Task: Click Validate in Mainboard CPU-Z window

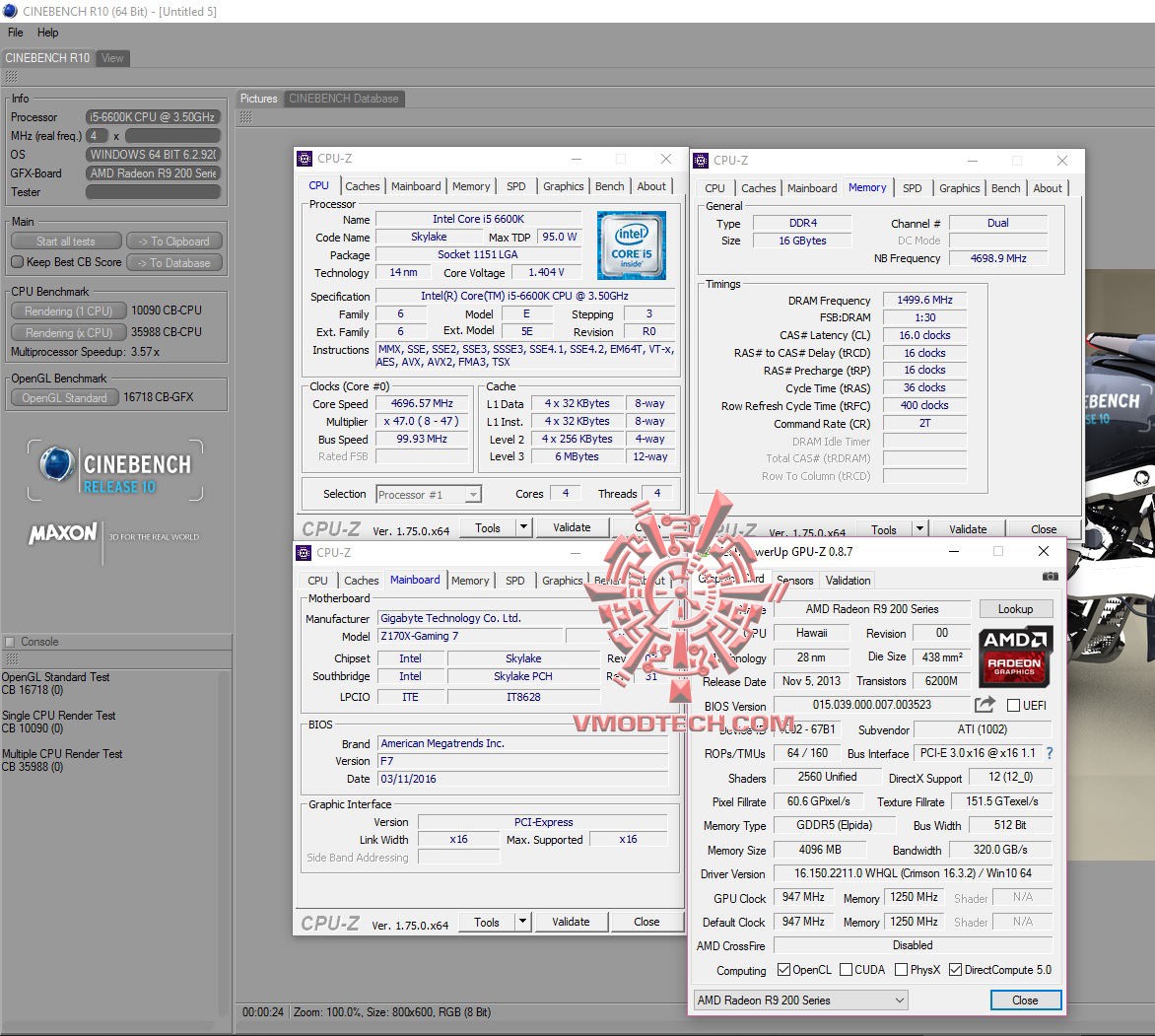Action: pyautogui.click(x=571, y=921)
